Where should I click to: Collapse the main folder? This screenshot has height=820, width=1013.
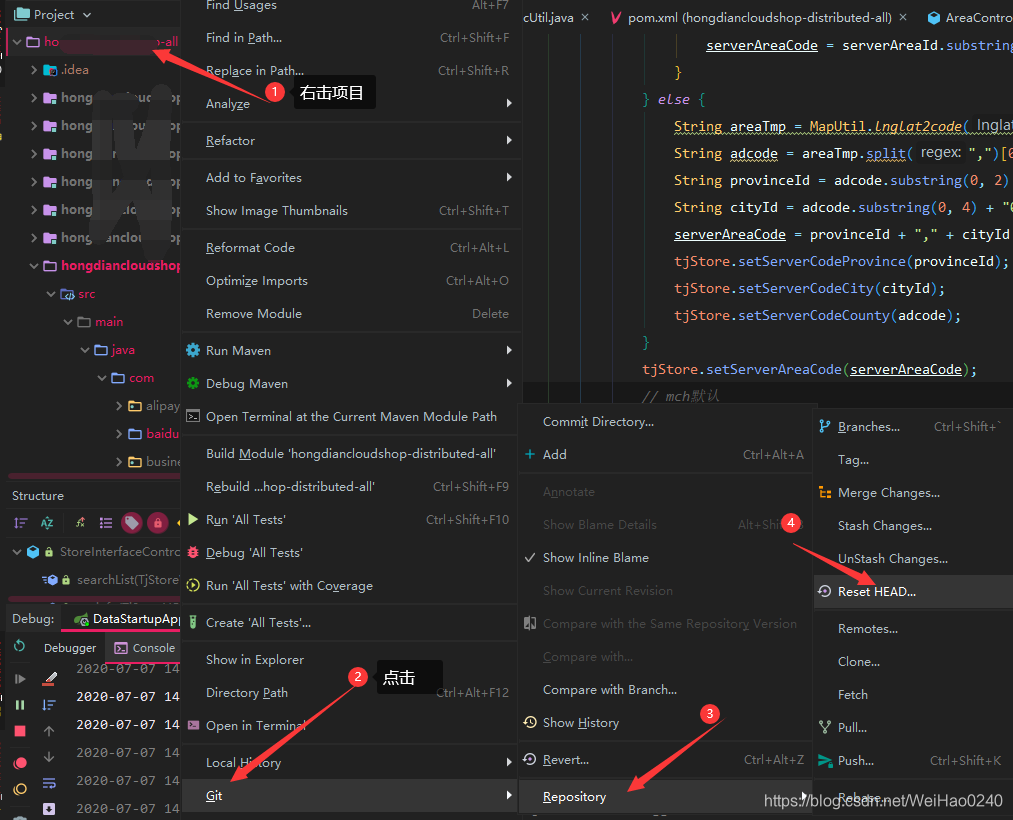pyautogui.click(x=68, y=322)
